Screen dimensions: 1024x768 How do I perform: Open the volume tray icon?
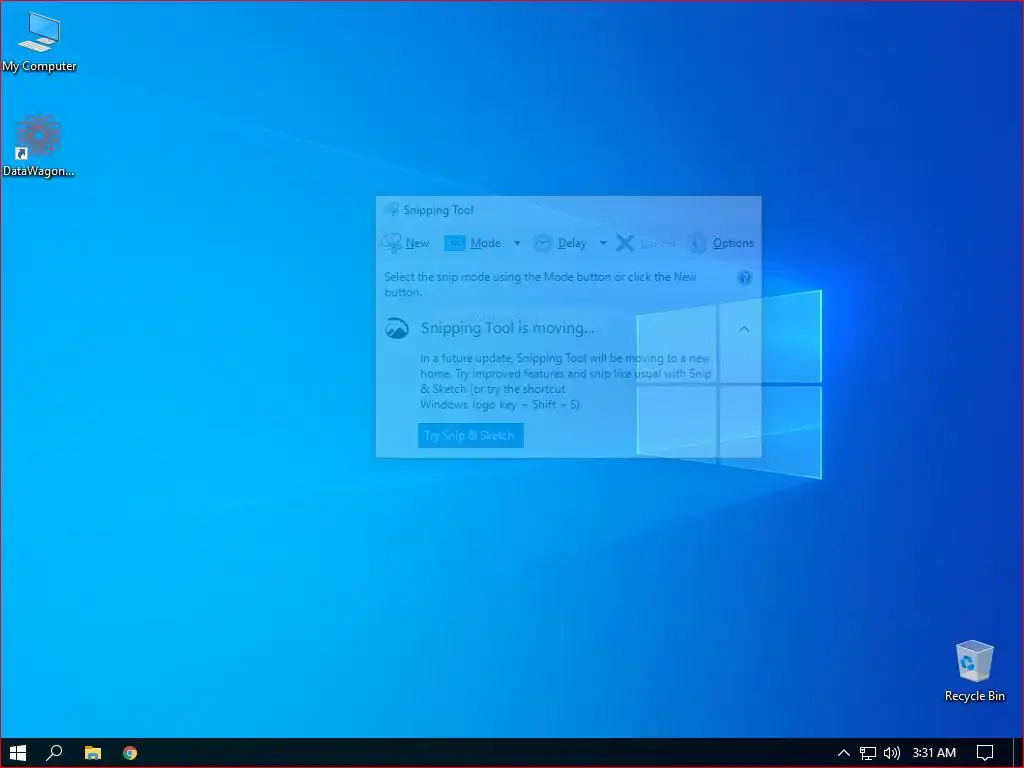point(891,753)
